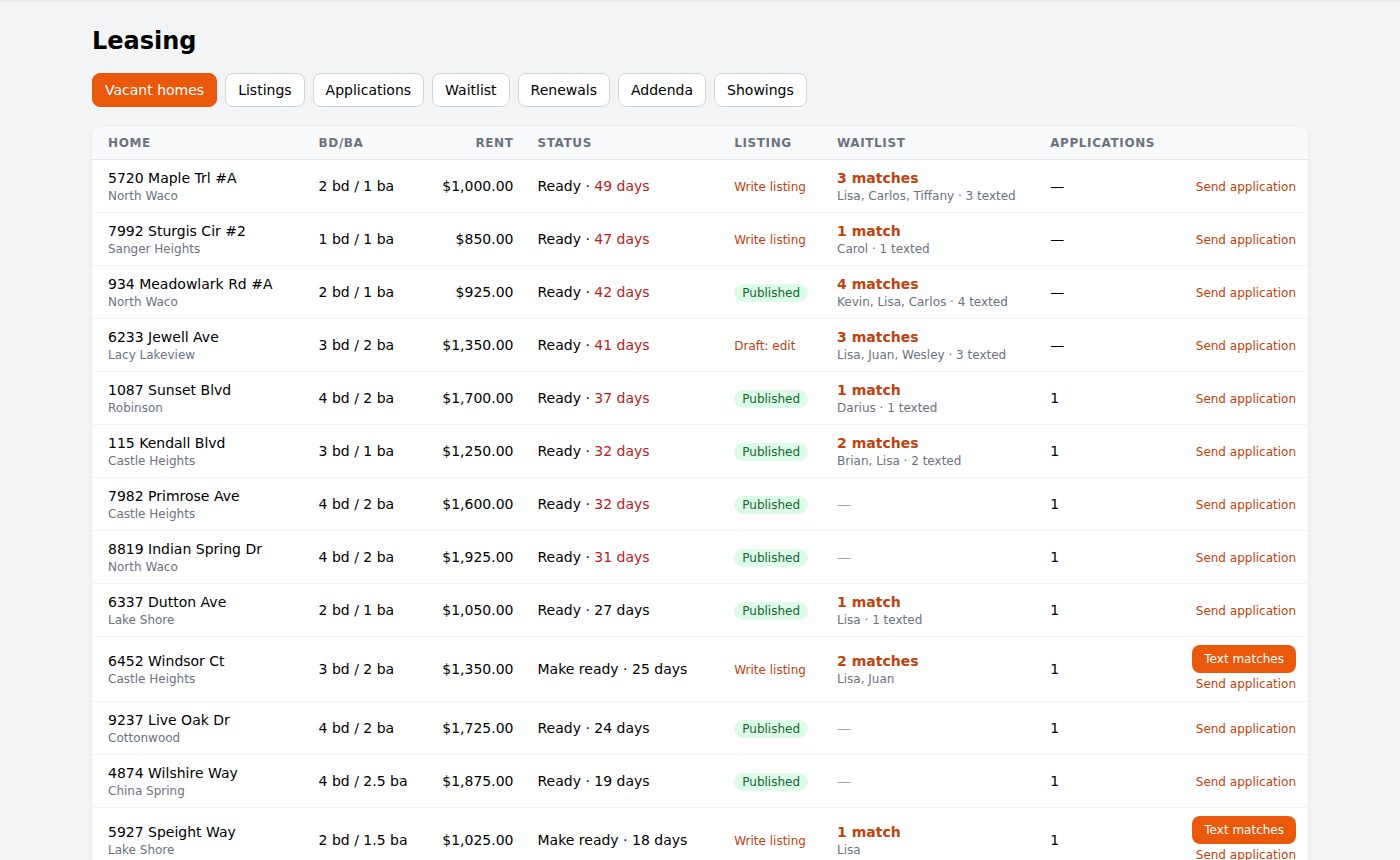
Task: Open the Addenda tab
Action: [662, 90]
